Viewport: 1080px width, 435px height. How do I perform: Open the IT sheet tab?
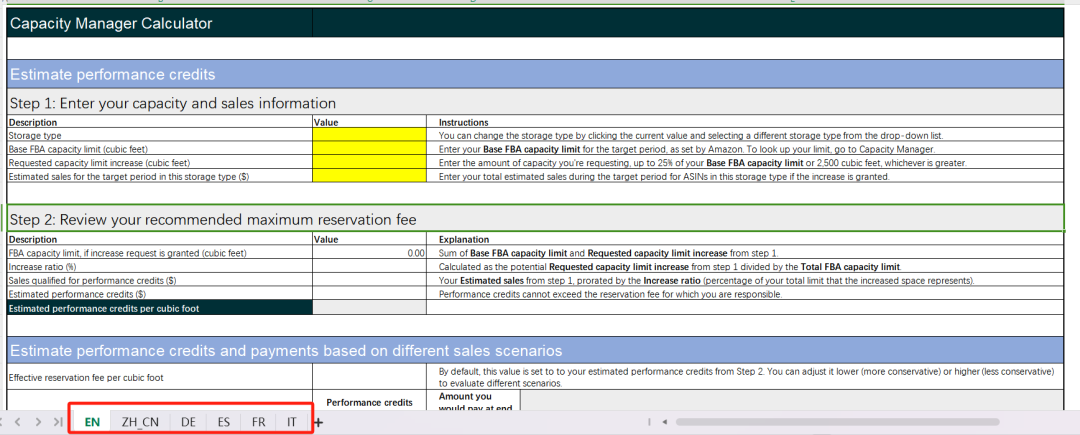click(292, 422)
